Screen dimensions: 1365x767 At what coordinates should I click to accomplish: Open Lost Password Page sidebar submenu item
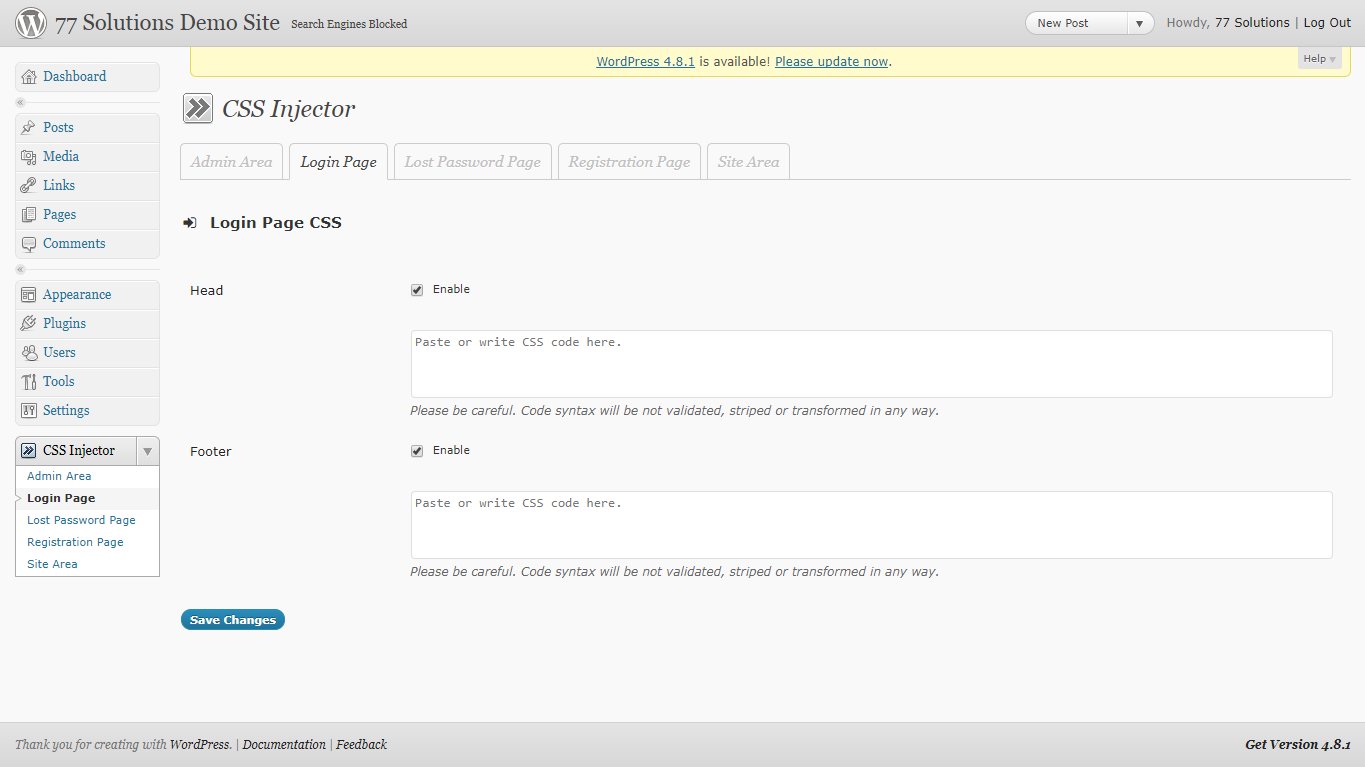(x=81, y=520)
